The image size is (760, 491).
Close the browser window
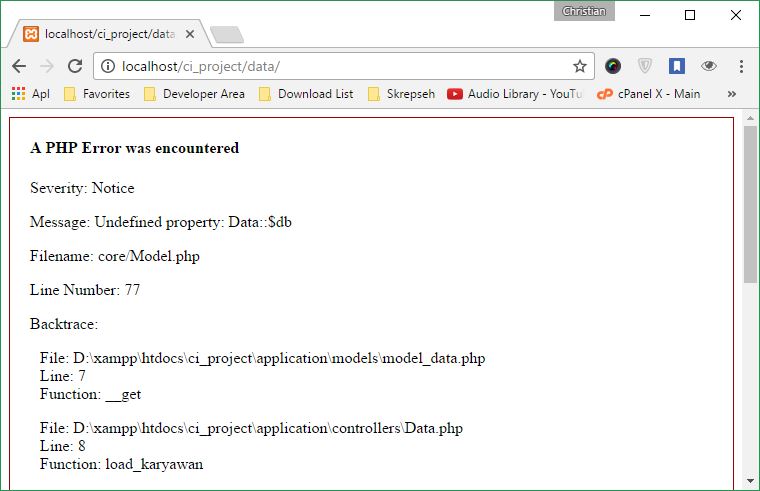[736, 15]
